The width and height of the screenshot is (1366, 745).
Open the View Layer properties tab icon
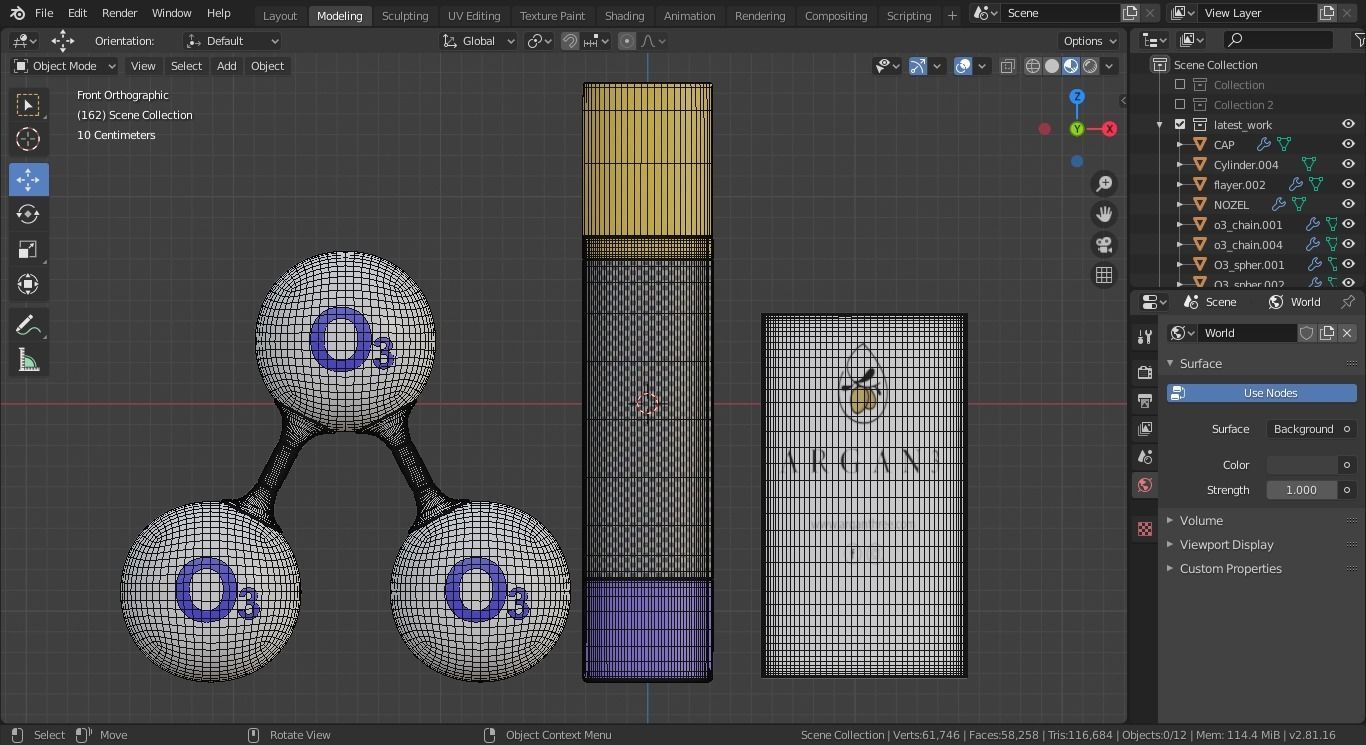[x=1145, y=429]
